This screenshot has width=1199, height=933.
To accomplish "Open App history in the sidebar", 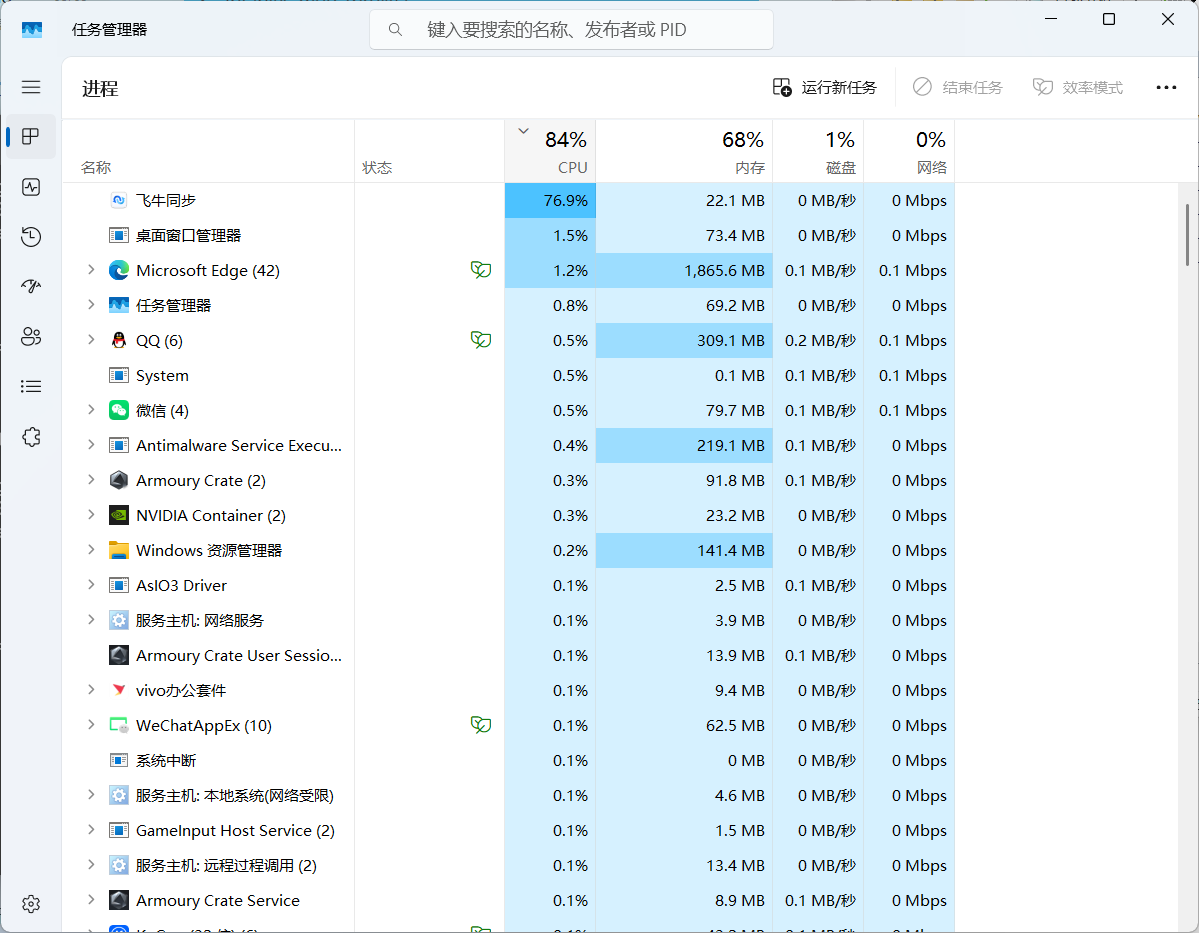I will coord(31,237).
